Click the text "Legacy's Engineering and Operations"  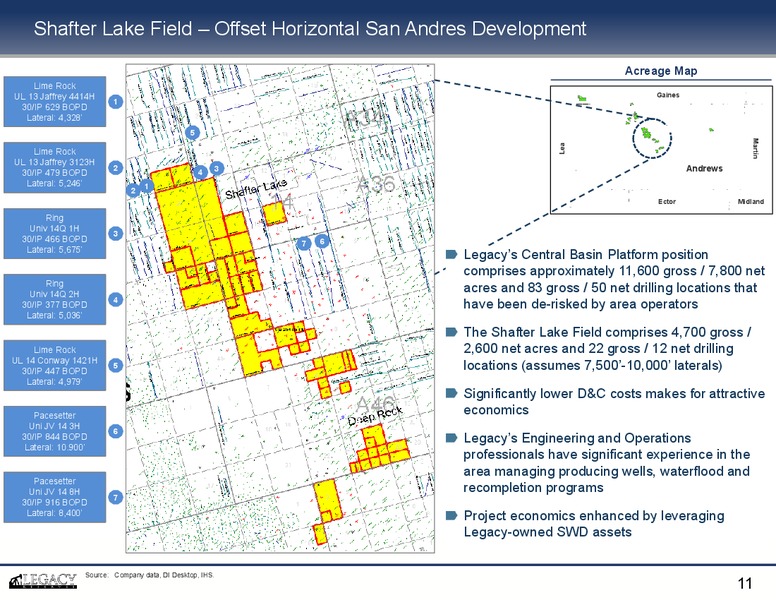click(x=577, y=438)
